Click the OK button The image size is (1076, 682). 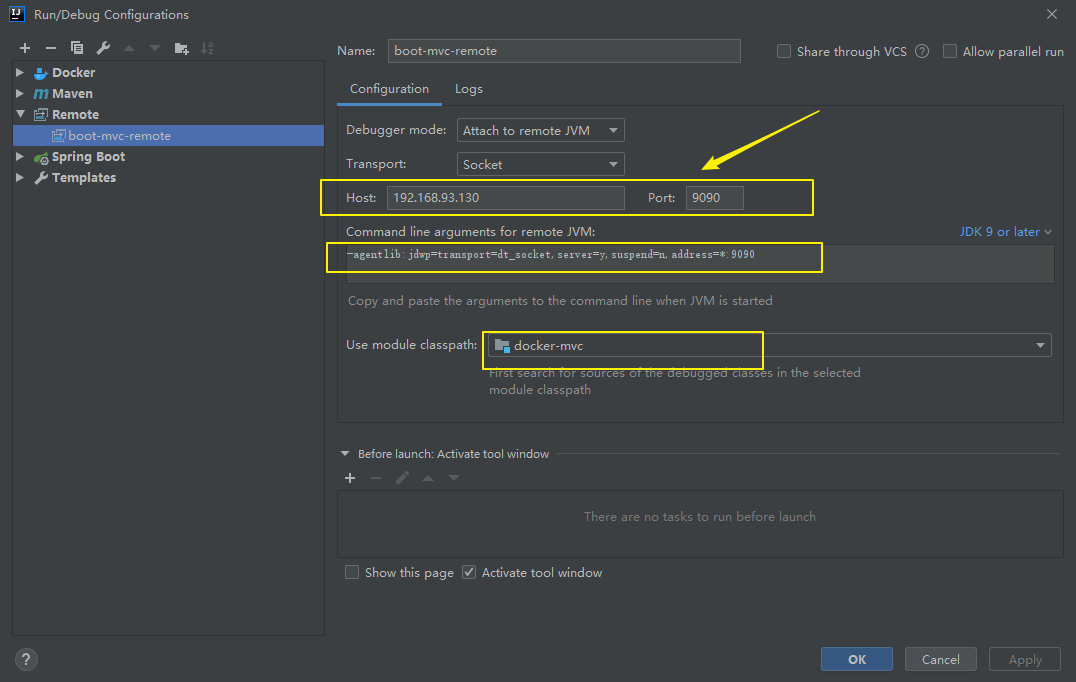click(x=856, y=659)
